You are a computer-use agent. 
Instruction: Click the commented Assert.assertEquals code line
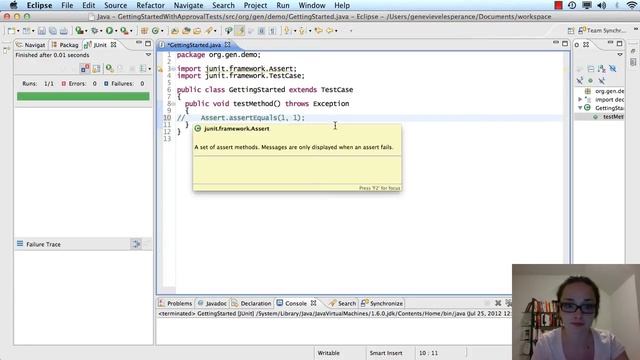point(241,118)
